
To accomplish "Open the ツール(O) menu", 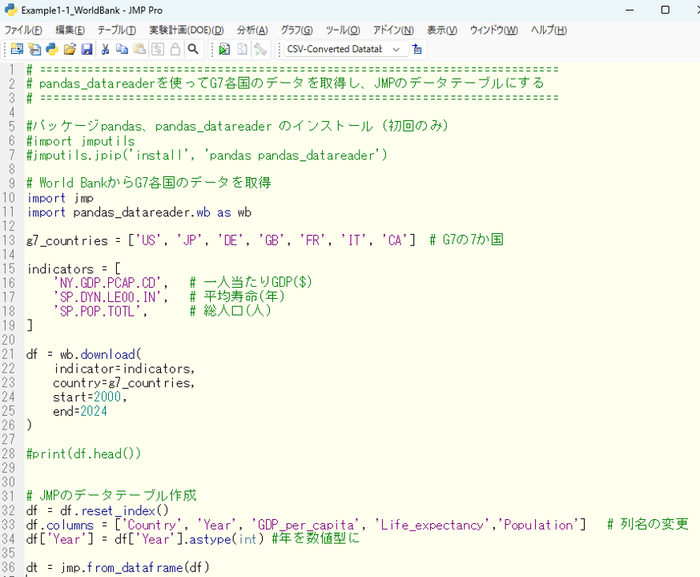I will (x=343, y=30).
